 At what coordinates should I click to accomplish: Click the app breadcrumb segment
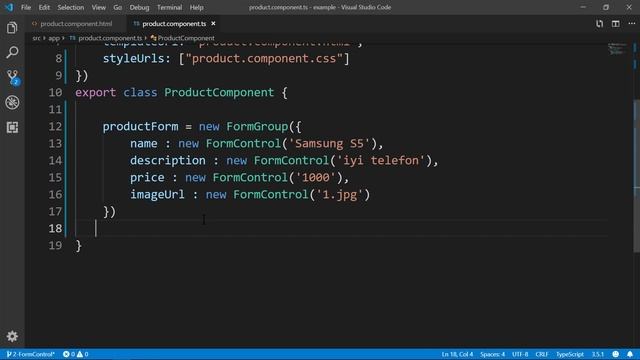[54, 38]
